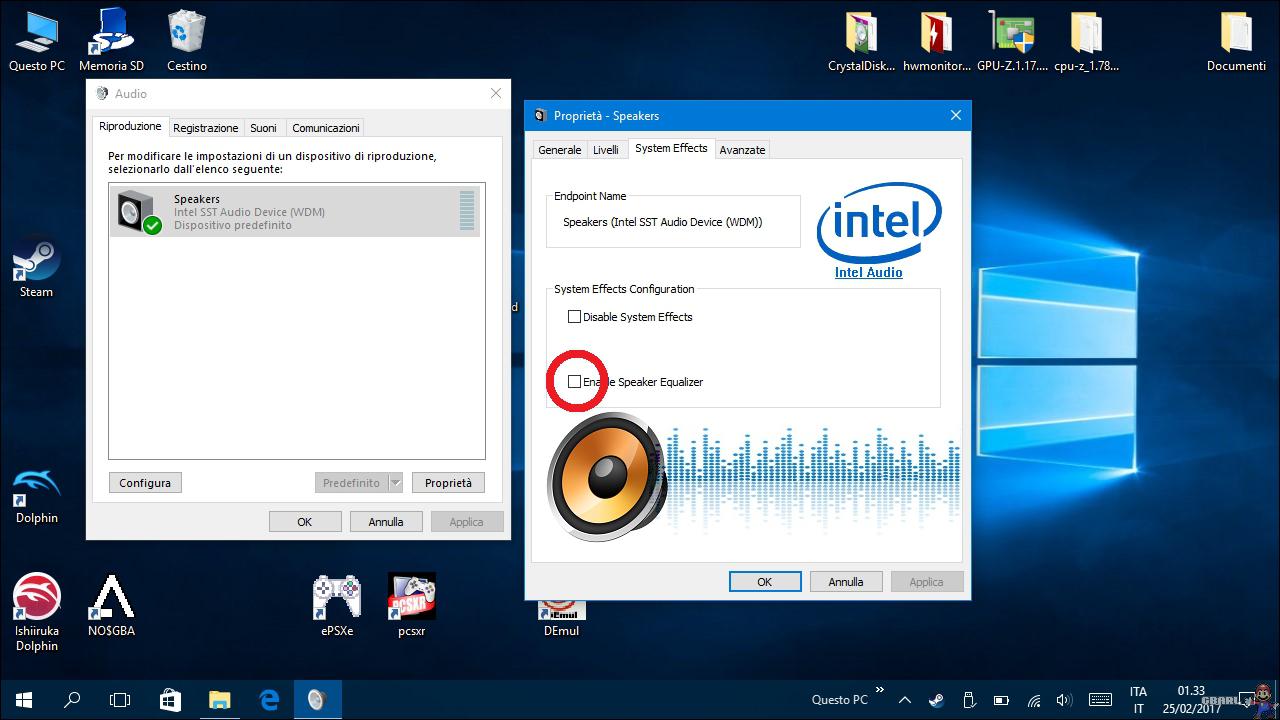Open File Explorer from the taskbar
1280x720 pixels.
(x=219, y=700)
